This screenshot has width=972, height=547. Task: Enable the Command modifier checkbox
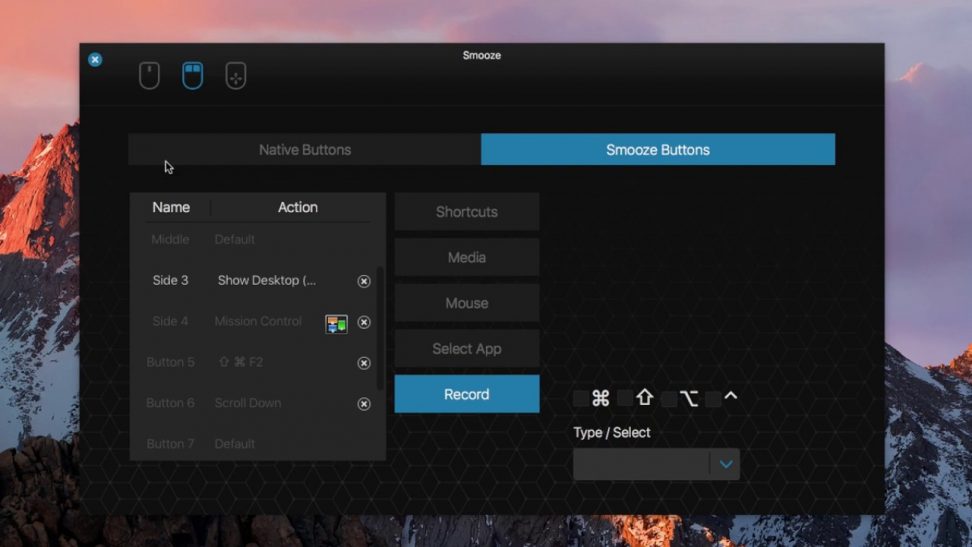(581, 399)
